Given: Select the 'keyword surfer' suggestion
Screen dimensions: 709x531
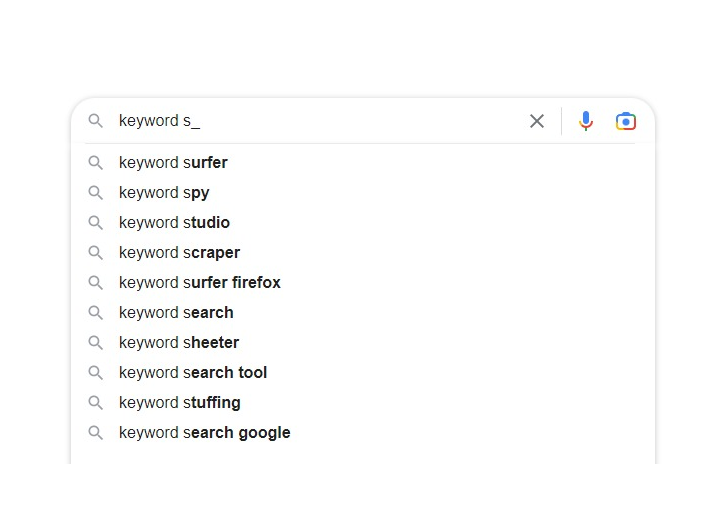Looking at the screenshot, I should (x=173, y=162).
